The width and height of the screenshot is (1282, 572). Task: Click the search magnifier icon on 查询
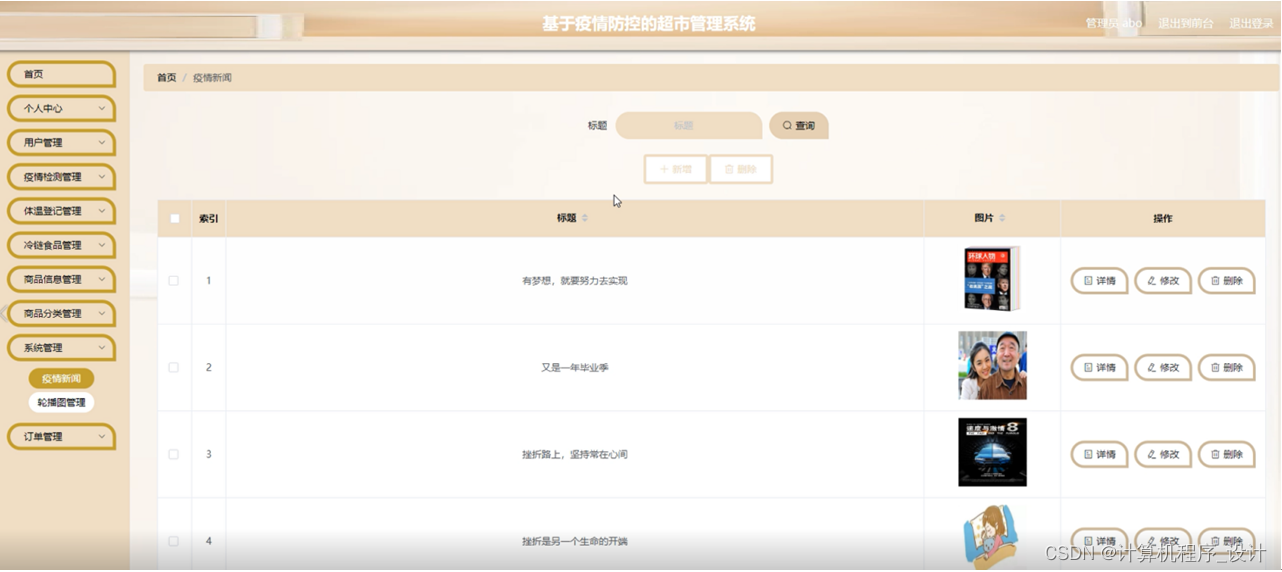(787, 126)
